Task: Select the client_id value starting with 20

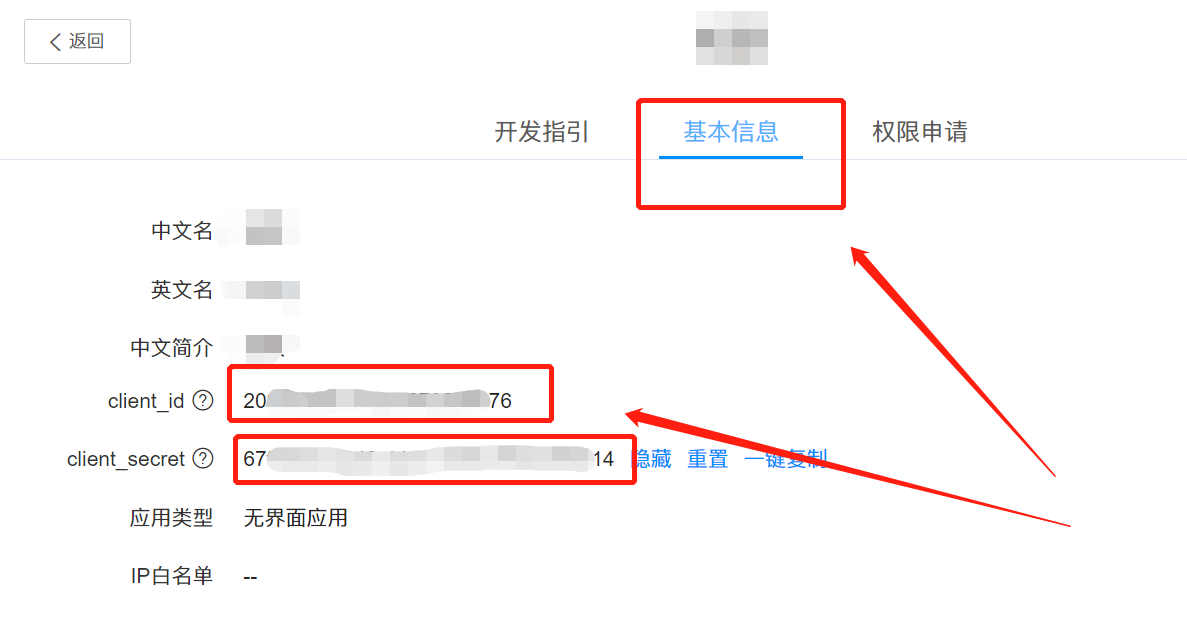Action: pyautogui.click(x=378, y=400)
